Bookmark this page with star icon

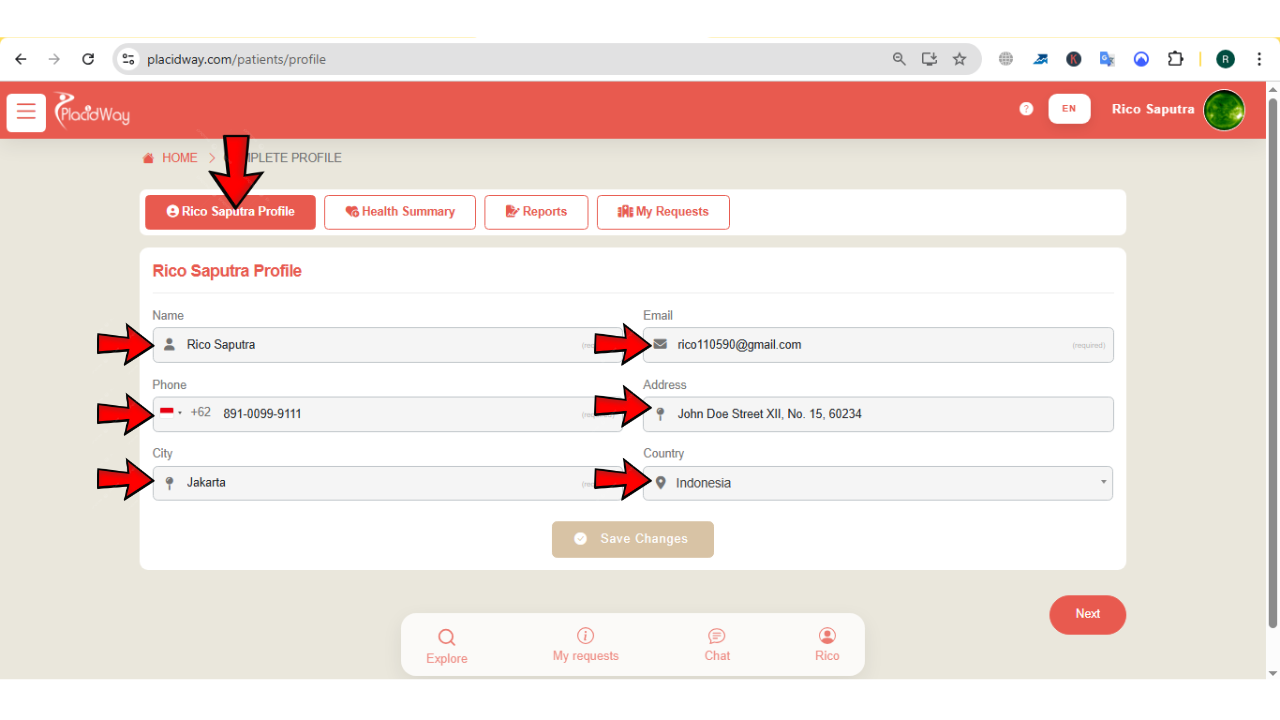click(x=960, y=59)
